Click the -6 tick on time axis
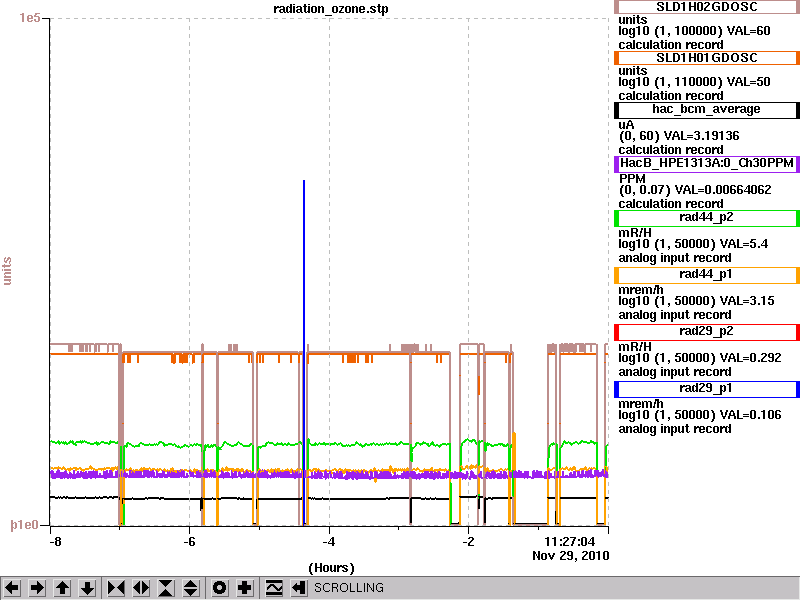This screenshot has height=600, width=800. 189,542
